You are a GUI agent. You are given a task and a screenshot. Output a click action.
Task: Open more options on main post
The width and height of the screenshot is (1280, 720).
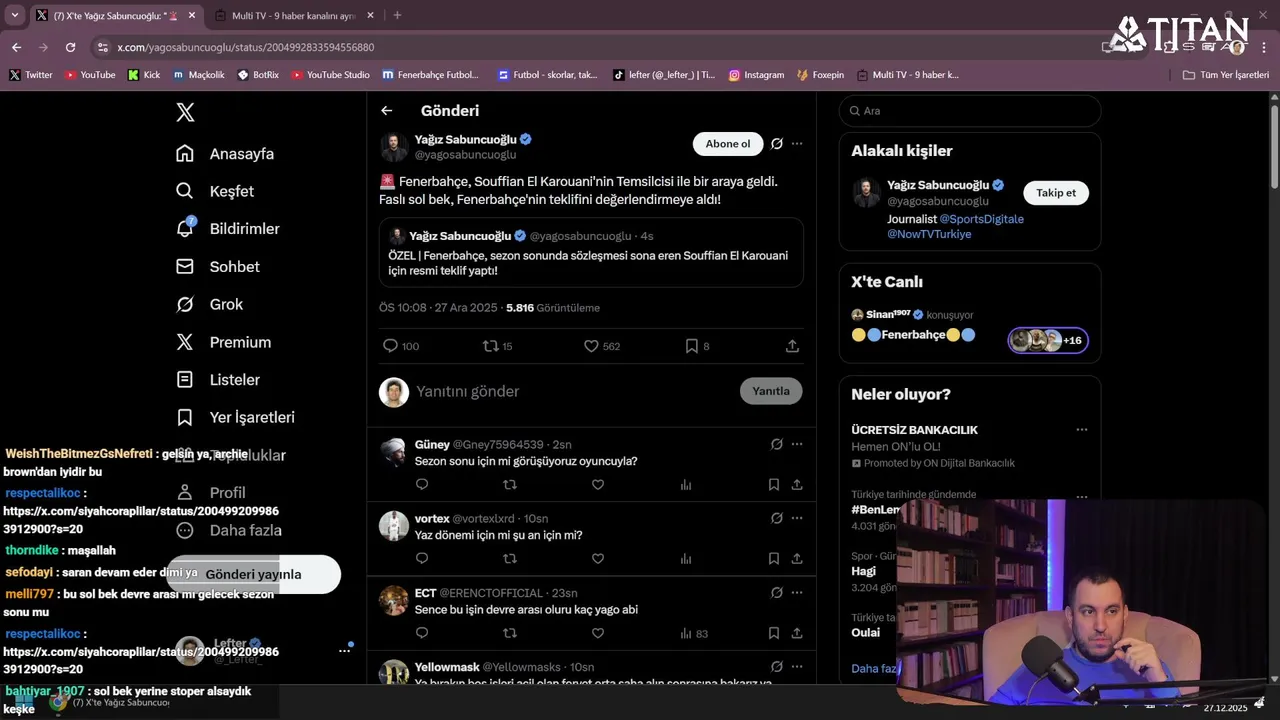pos(797,144)
